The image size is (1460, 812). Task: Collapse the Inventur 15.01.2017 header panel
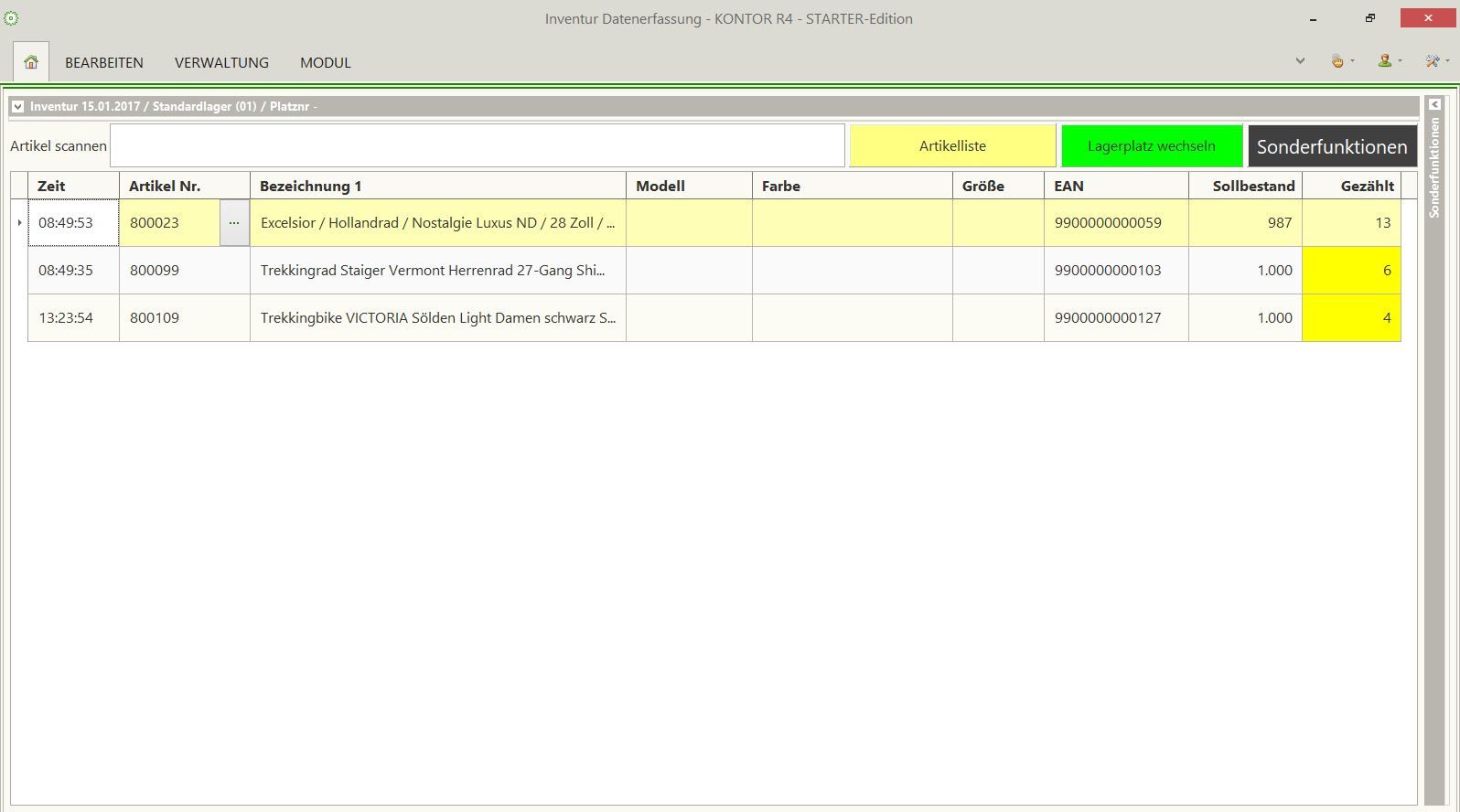tap(17, 107)
